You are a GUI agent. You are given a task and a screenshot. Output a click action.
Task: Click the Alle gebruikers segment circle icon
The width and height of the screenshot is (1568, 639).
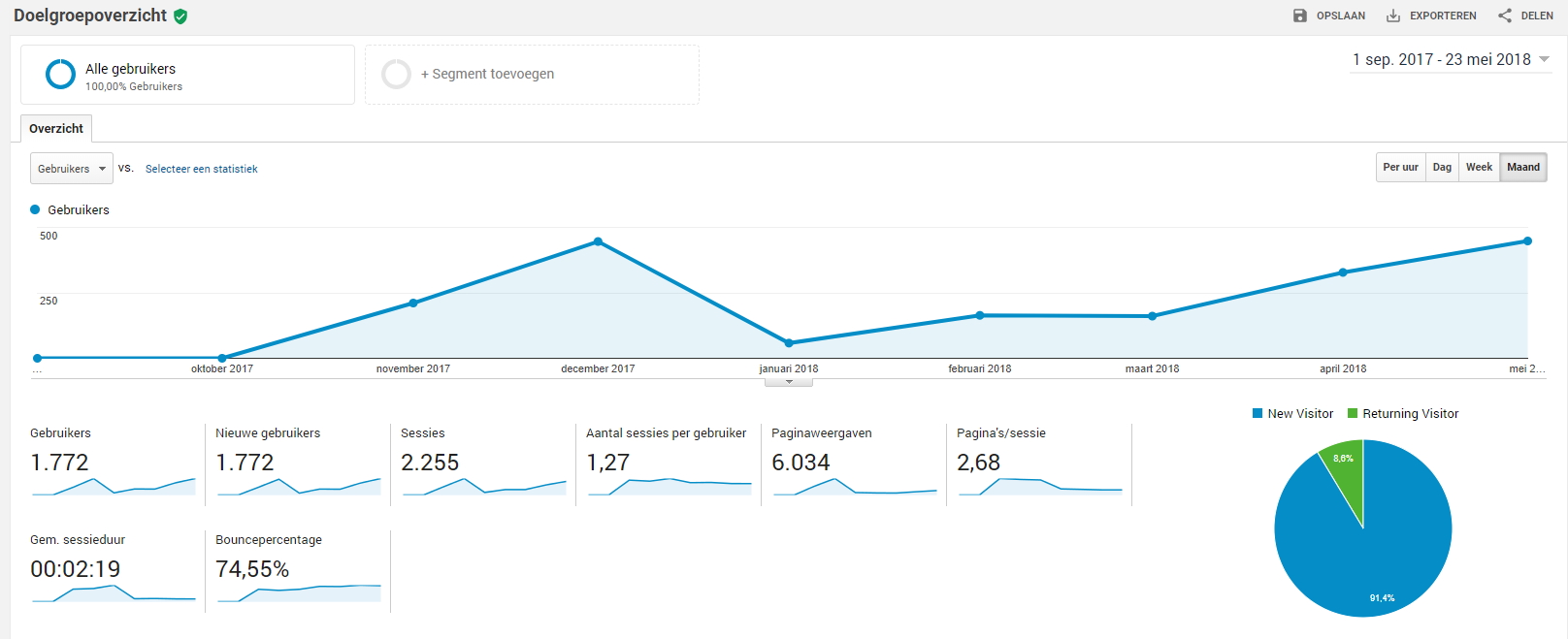(60, 75)
